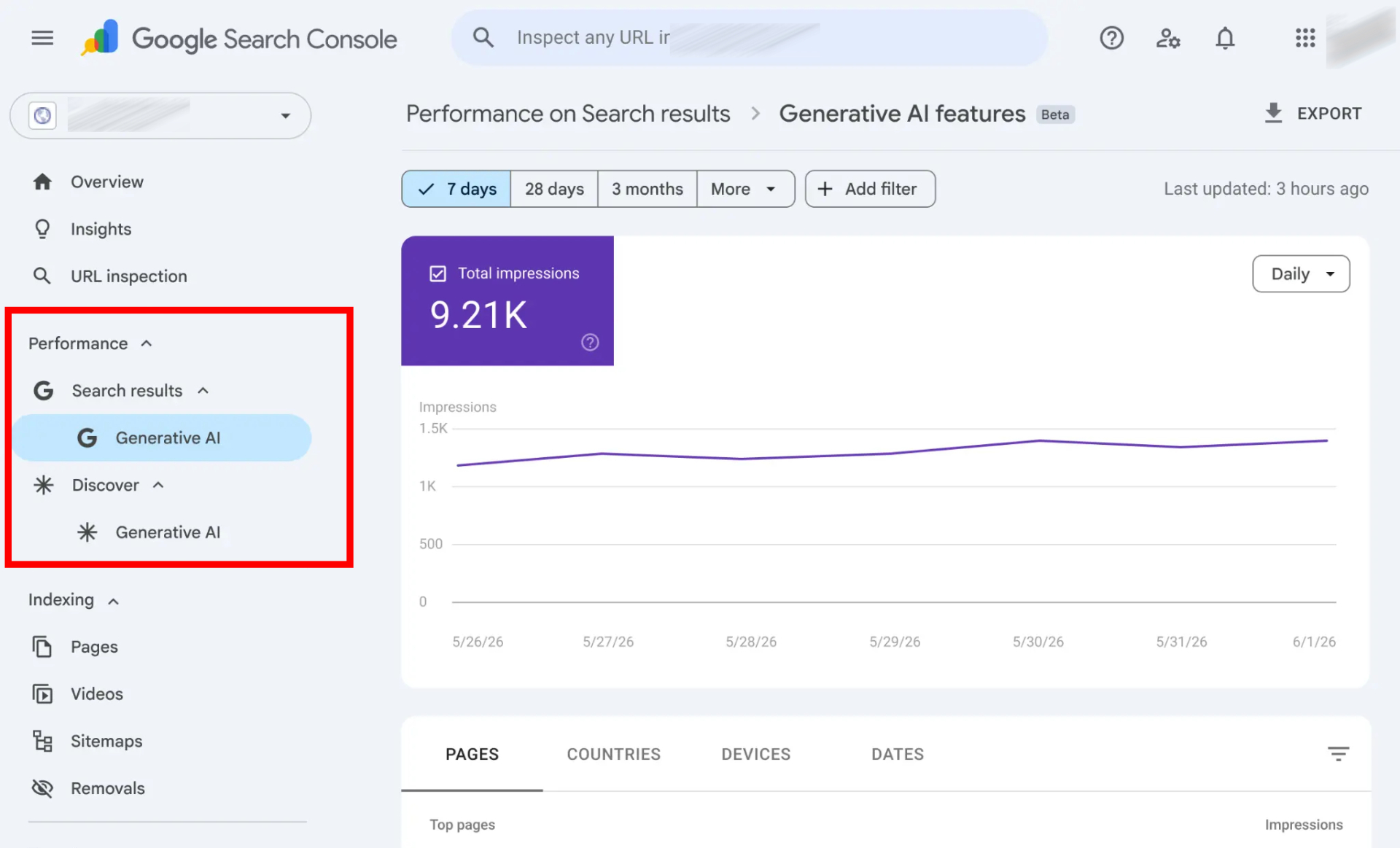Toggle the Total impressions checkbox

tap(437, 273)
